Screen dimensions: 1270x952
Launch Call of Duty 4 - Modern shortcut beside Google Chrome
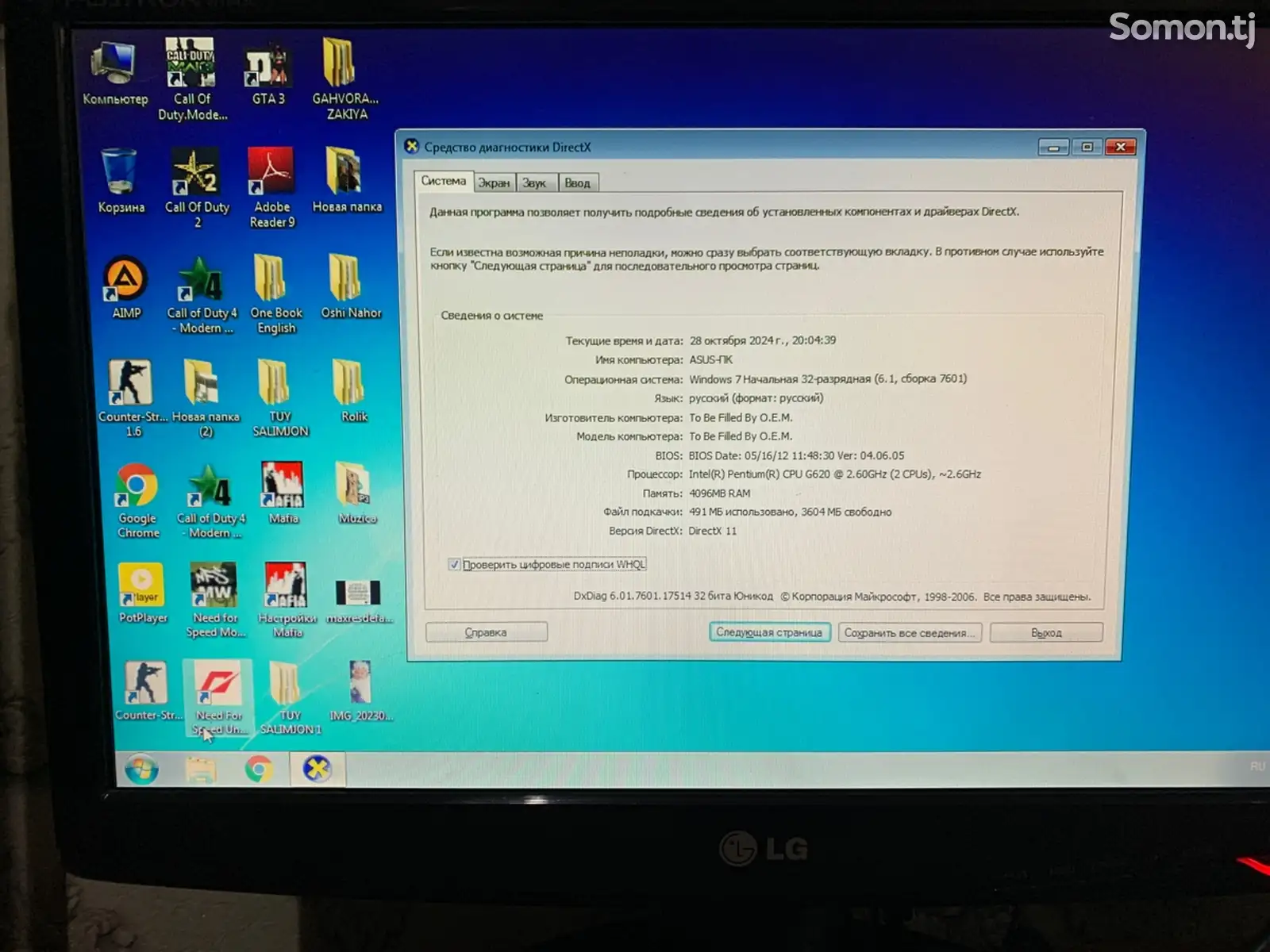[x=210, y=501]
